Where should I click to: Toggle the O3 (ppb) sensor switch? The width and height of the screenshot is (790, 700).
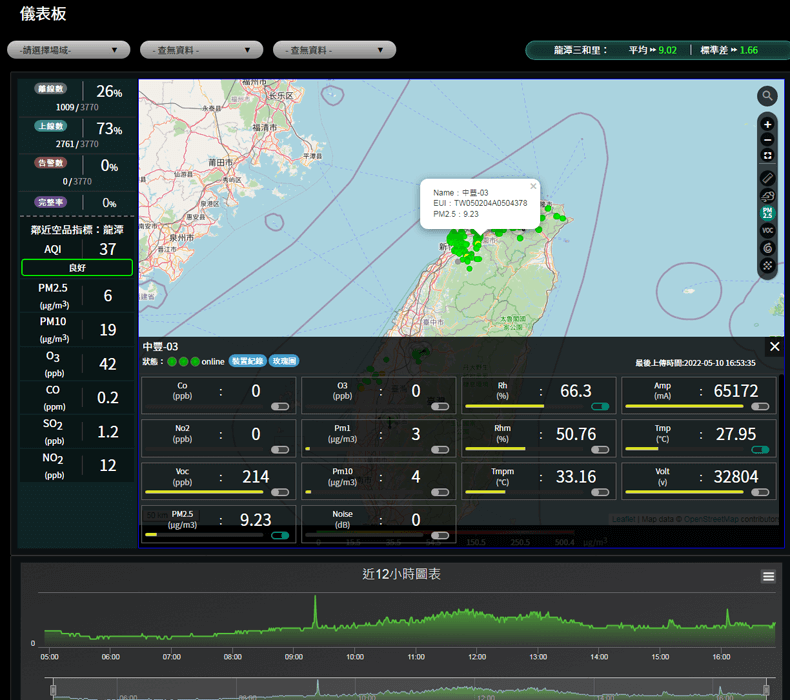coord(440,406)
